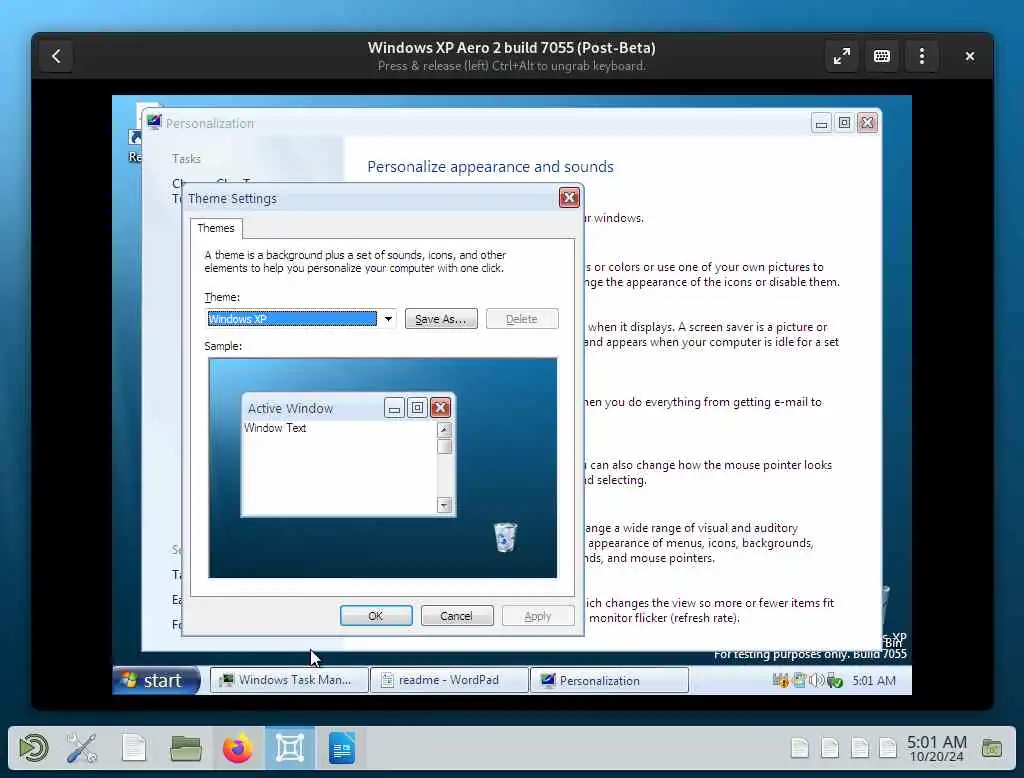Click the sample Active Window close button
Screen dimensions: 1024x778
[441, 408]
